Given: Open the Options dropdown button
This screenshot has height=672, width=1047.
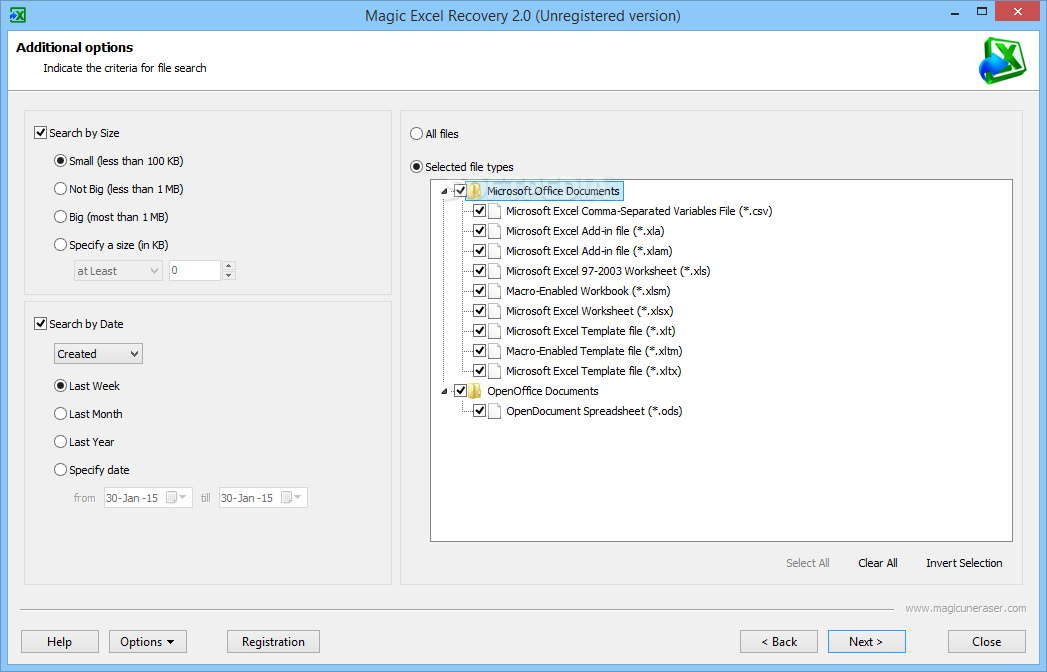Looking at the screenshot, I should [x=148, y=642].
